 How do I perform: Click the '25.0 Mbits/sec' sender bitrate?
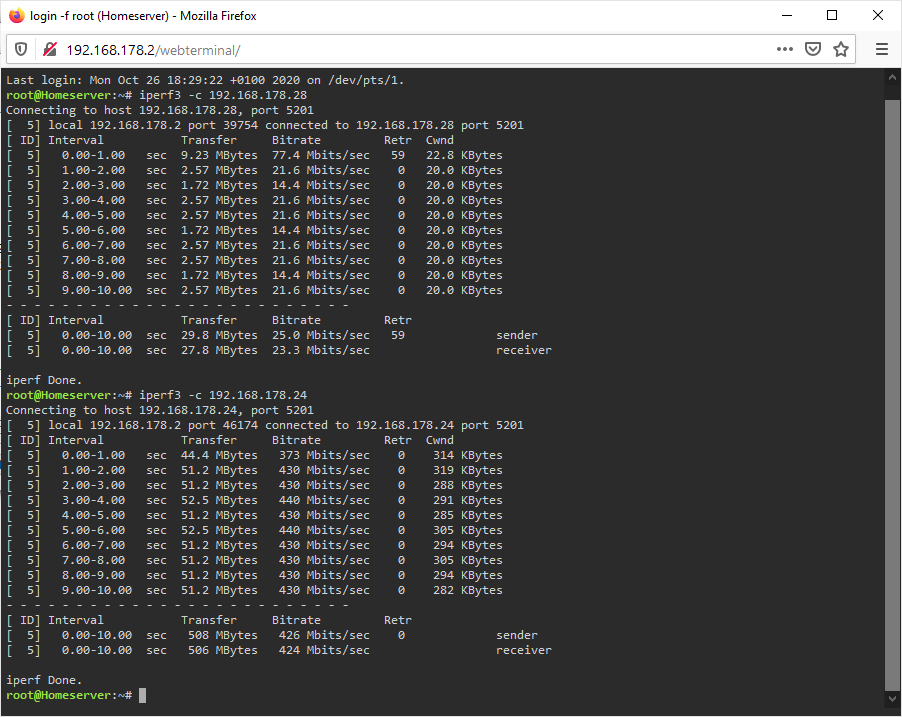pos(321,335)
